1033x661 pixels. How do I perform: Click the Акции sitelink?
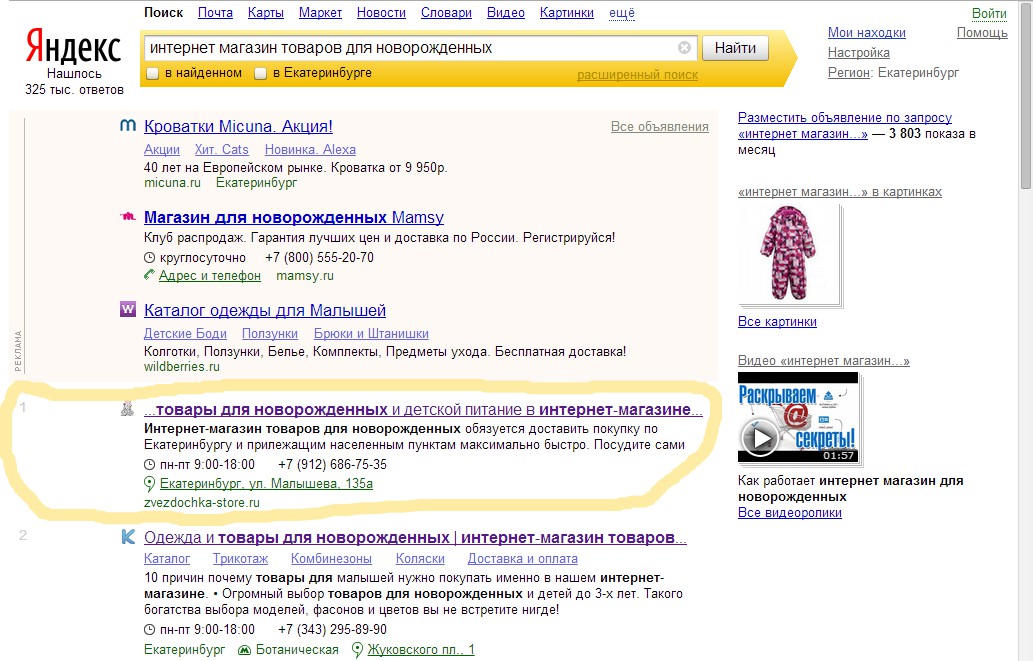[161, 150]
